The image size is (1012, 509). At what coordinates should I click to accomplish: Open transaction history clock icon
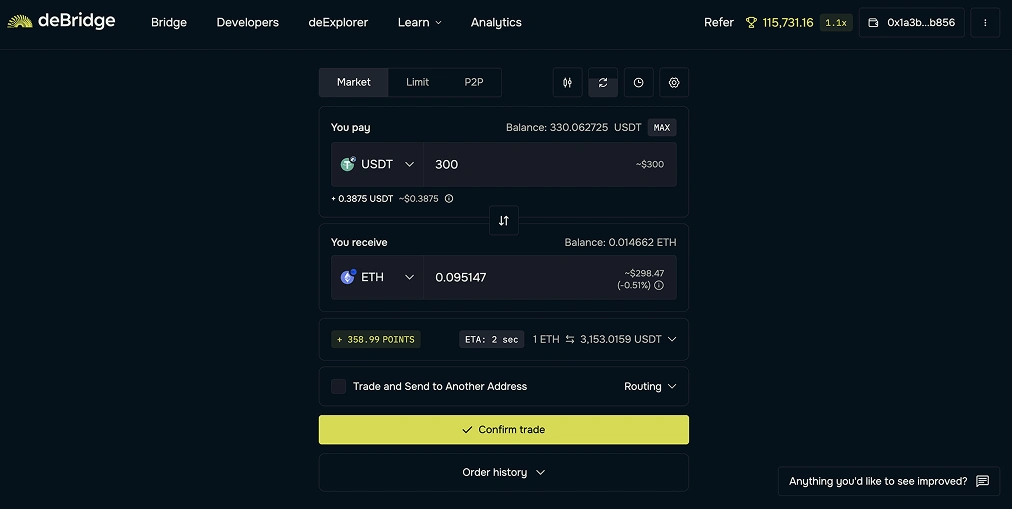click(x=638, y=83)
